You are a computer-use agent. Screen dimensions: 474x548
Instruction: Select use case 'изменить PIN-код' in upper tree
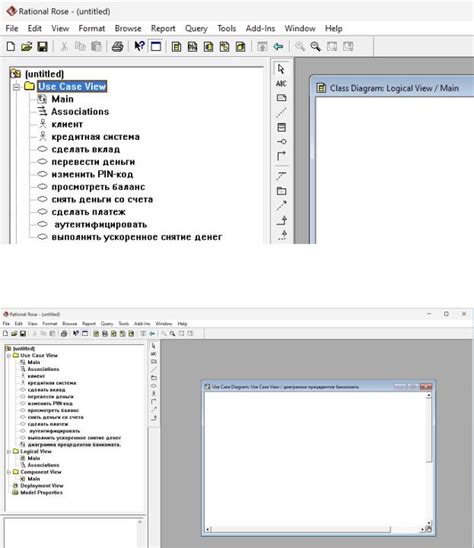pos(92,174)
